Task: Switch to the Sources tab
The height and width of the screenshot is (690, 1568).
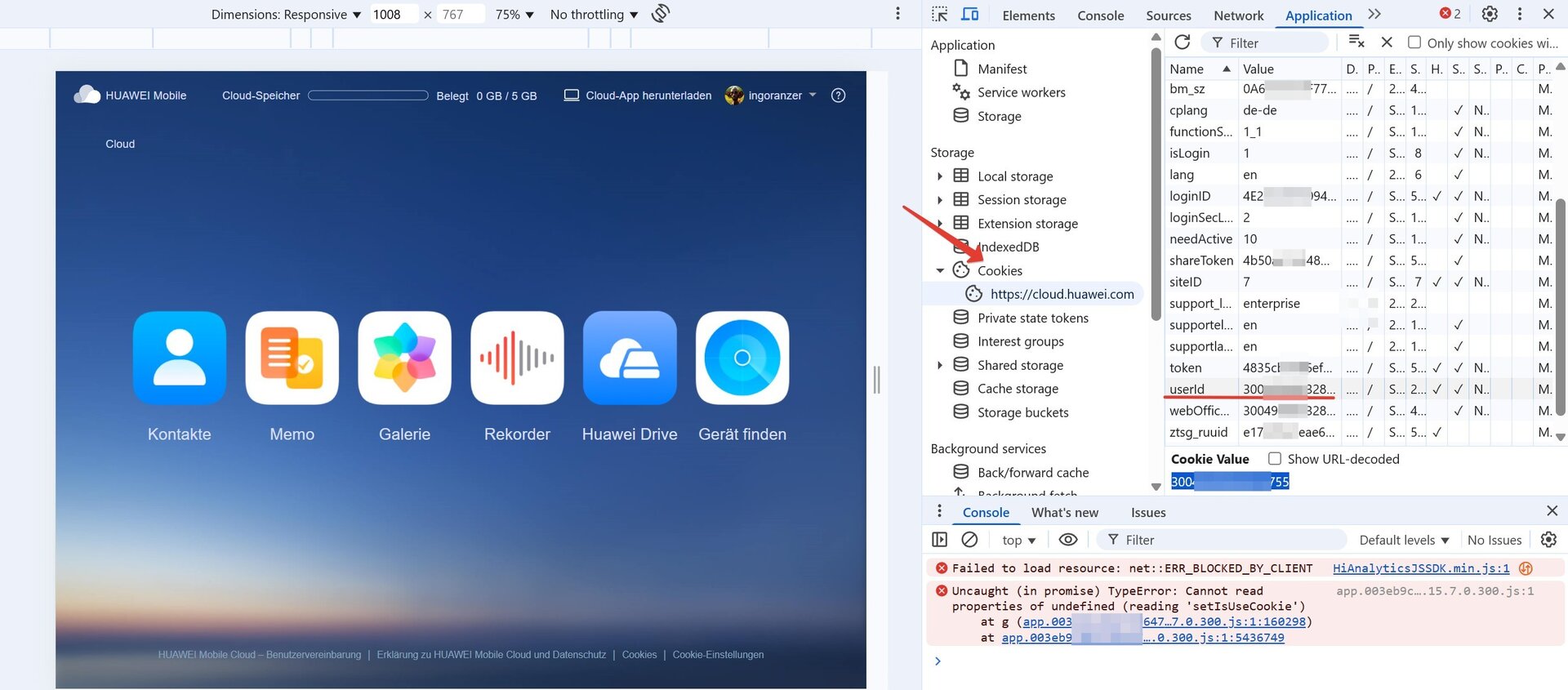Action: click(1168, 15)
